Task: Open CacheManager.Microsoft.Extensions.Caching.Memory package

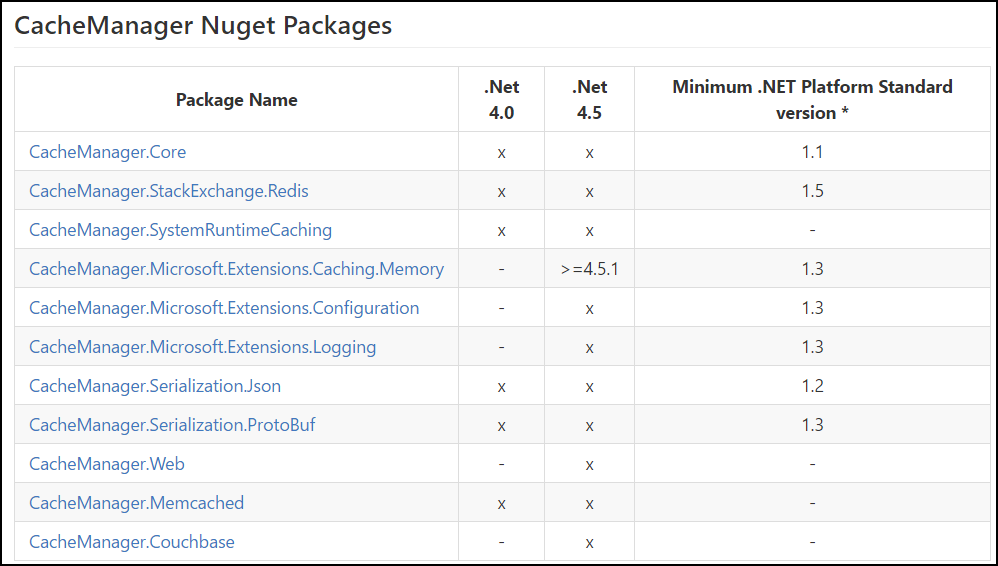Action: [x=237, y=269]
